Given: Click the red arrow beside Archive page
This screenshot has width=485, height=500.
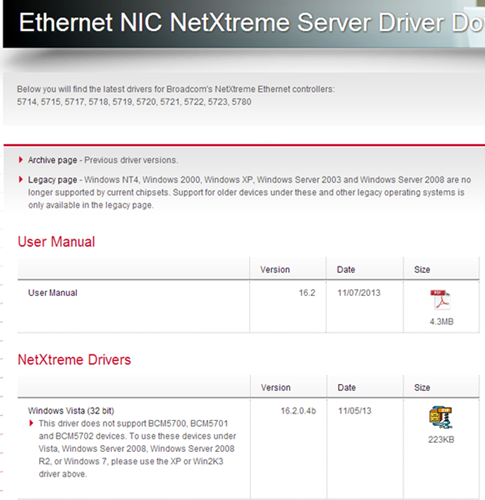Looking at the screenshot, I should (21, 160).
